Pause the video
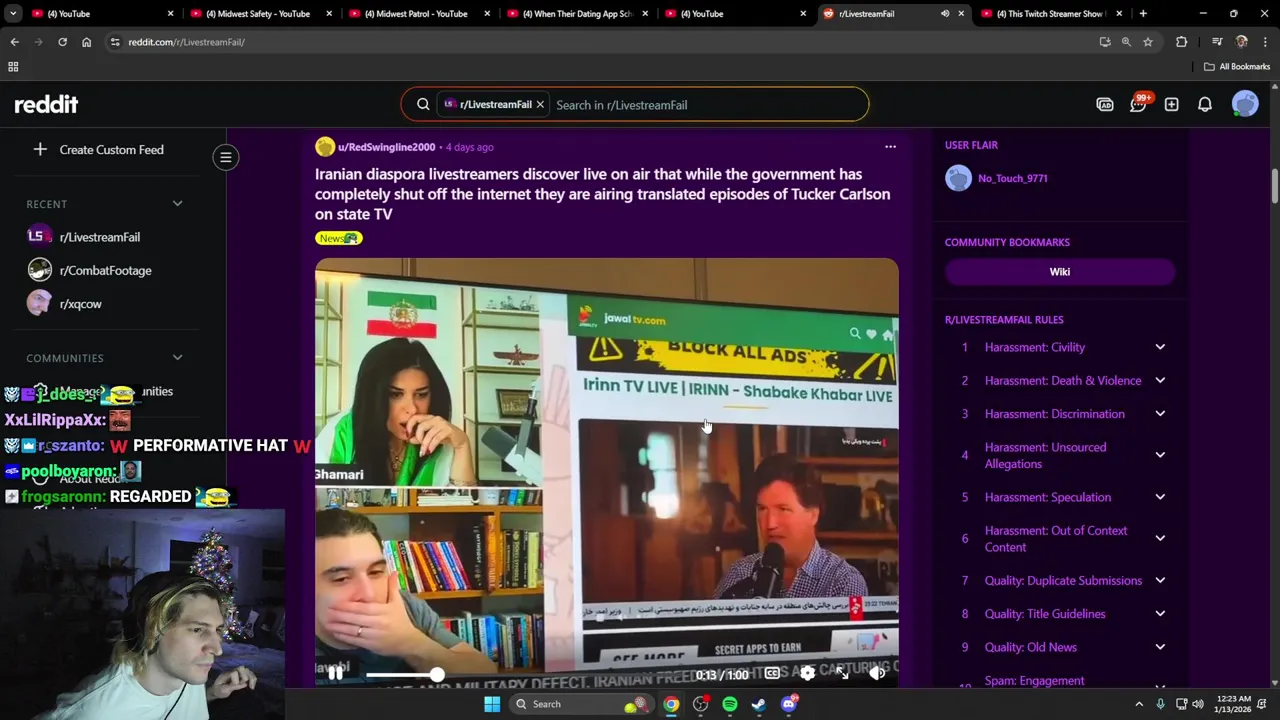1280x720 pixels. tap(335, 674)
